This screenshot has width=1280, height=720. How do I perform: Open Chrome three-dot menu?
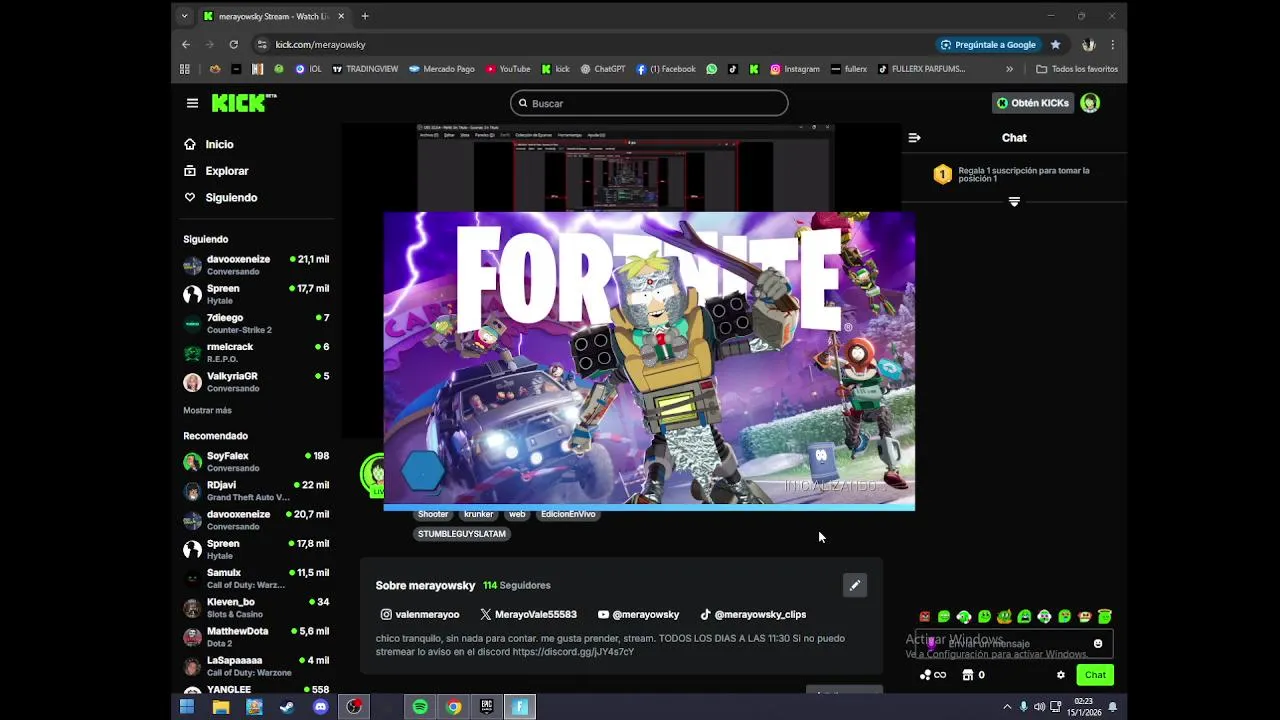(x=1112, y=44)
